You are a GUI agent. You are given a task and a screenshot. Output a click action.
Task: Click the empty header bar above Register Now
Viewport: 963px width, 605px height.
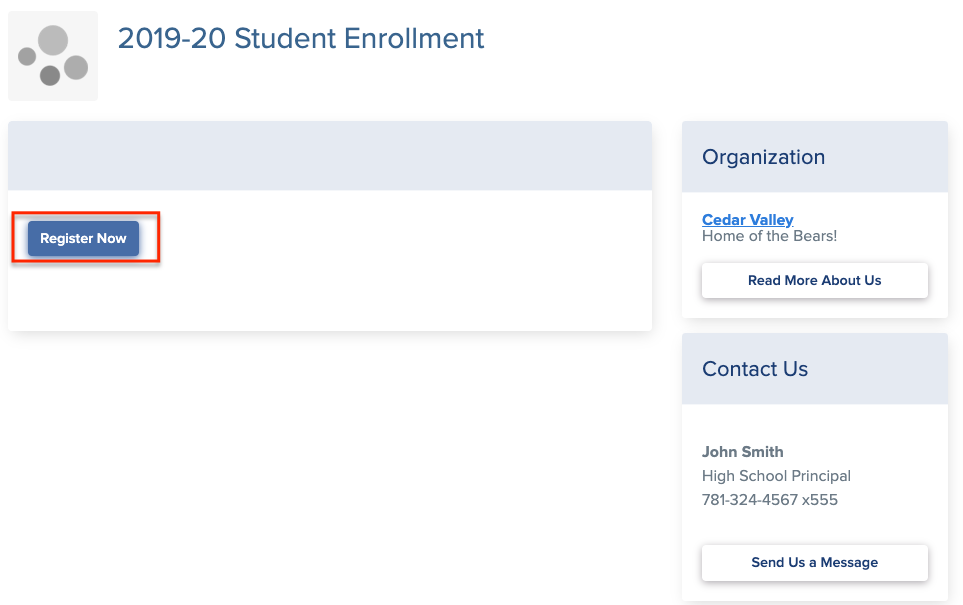[329, 156]
